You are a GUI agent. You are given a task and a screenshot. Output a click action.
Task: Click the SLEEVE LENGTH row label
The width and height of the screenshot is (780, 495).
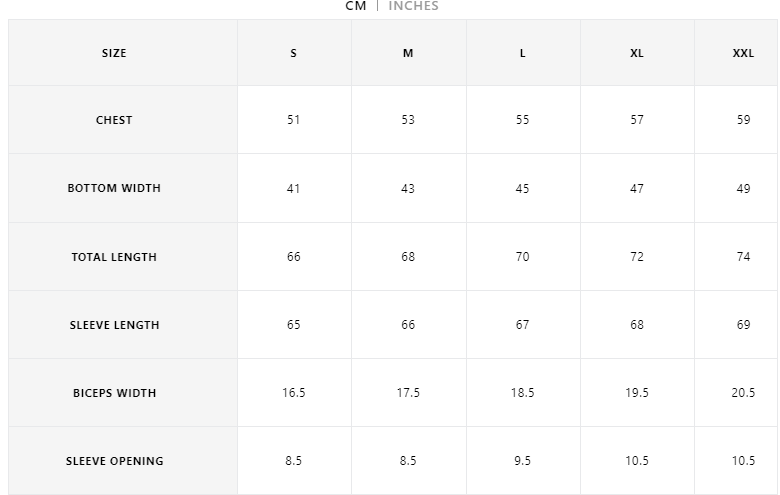pos(114,325)
